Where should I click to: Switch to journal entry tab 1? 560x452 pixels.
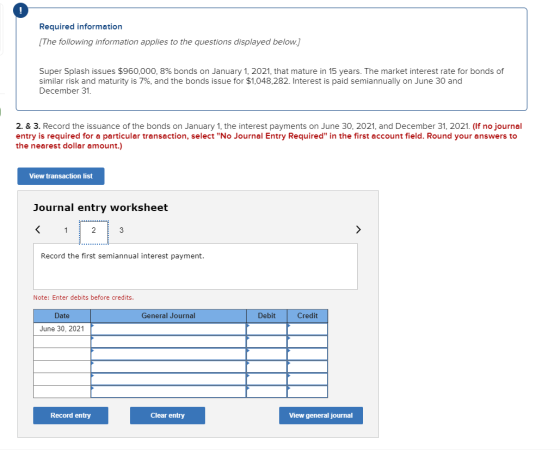tap(66, 230)
